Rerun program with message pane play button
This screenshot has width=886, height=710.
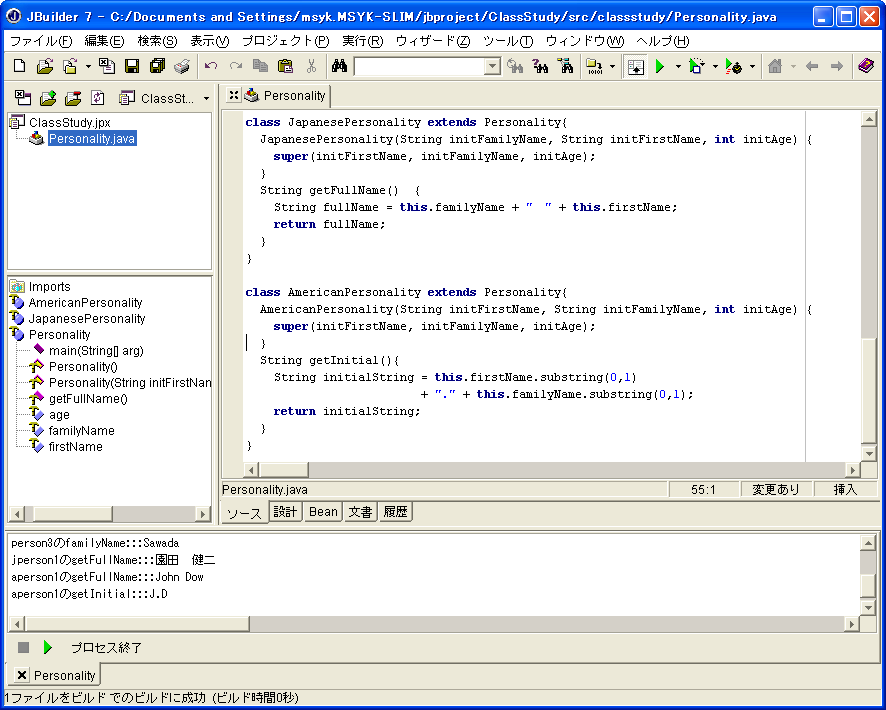coord(47,647)
